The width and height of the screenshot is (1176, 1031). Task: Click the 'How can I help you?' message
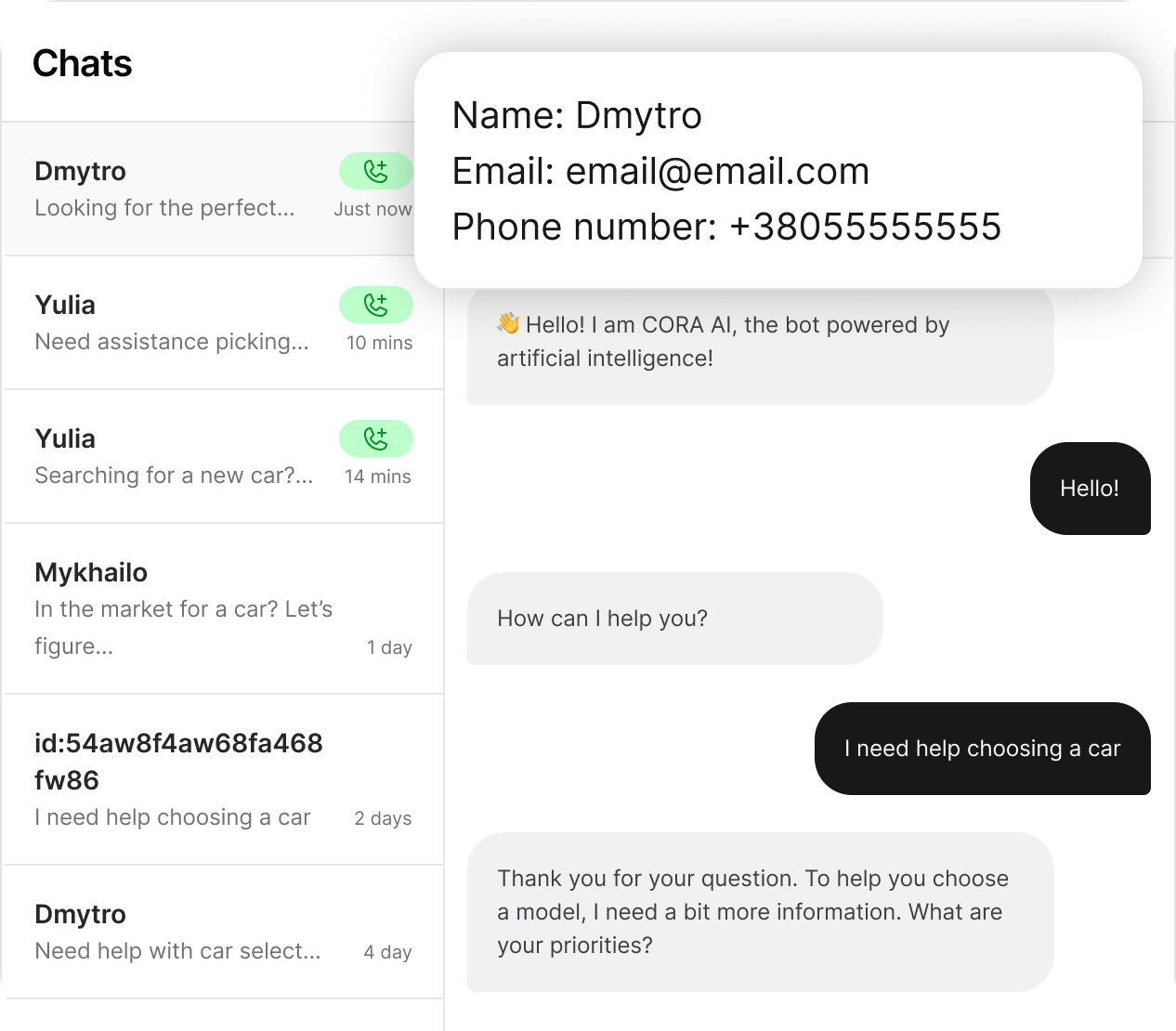coord(674,619)
